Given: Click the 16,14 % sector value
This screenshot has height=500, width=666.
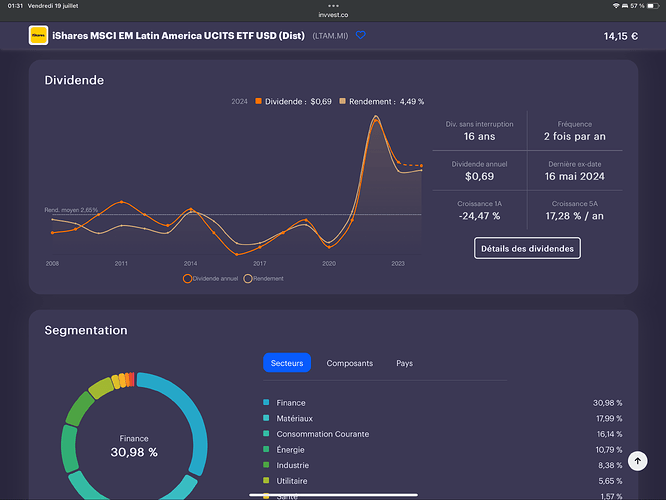Looking at the screenshot, I should pyautogui.click(x=610, y=434).
